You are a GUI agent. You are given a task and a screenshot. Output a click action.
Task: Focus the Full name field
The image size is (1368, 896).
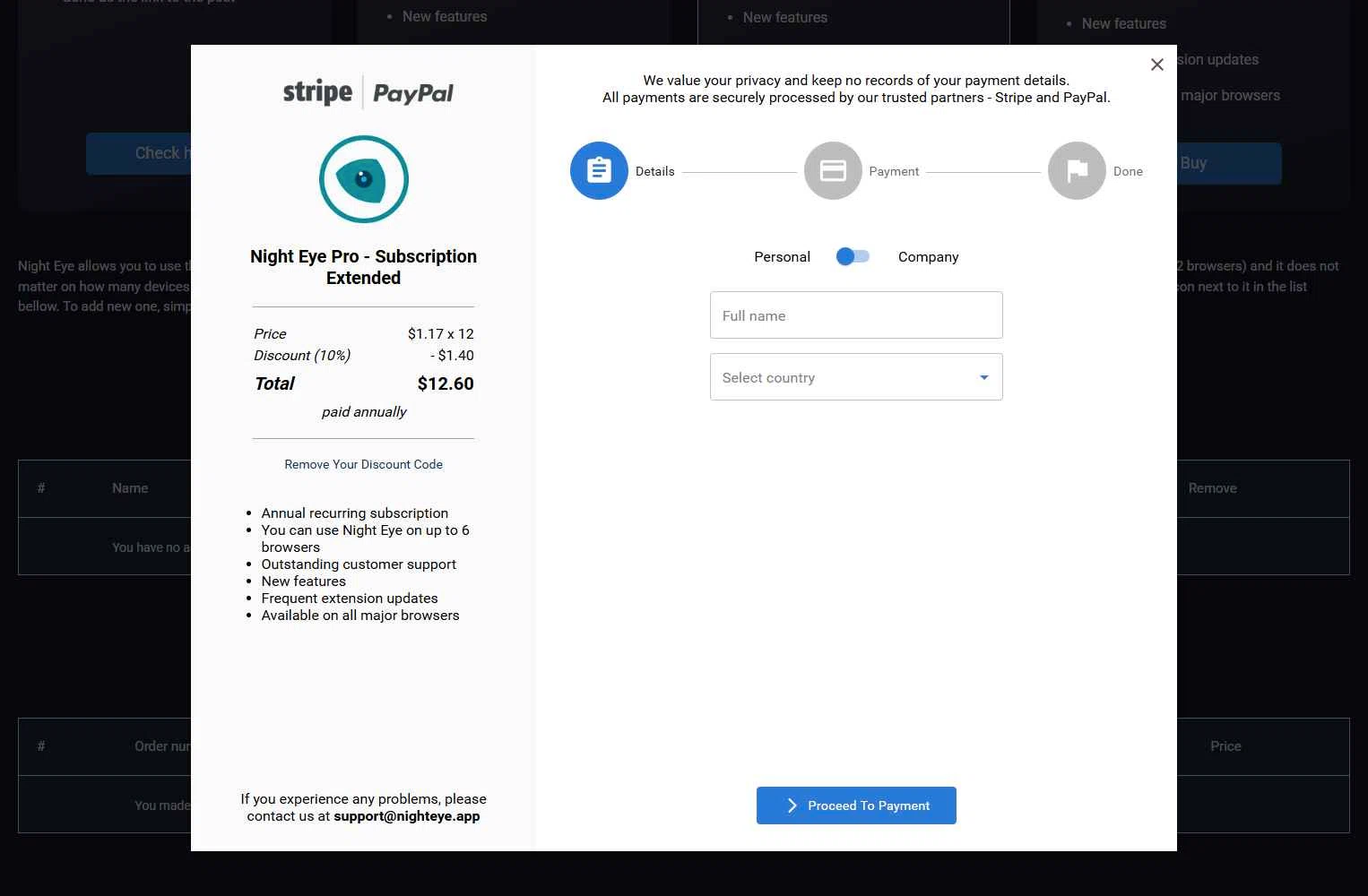[856, 314]
